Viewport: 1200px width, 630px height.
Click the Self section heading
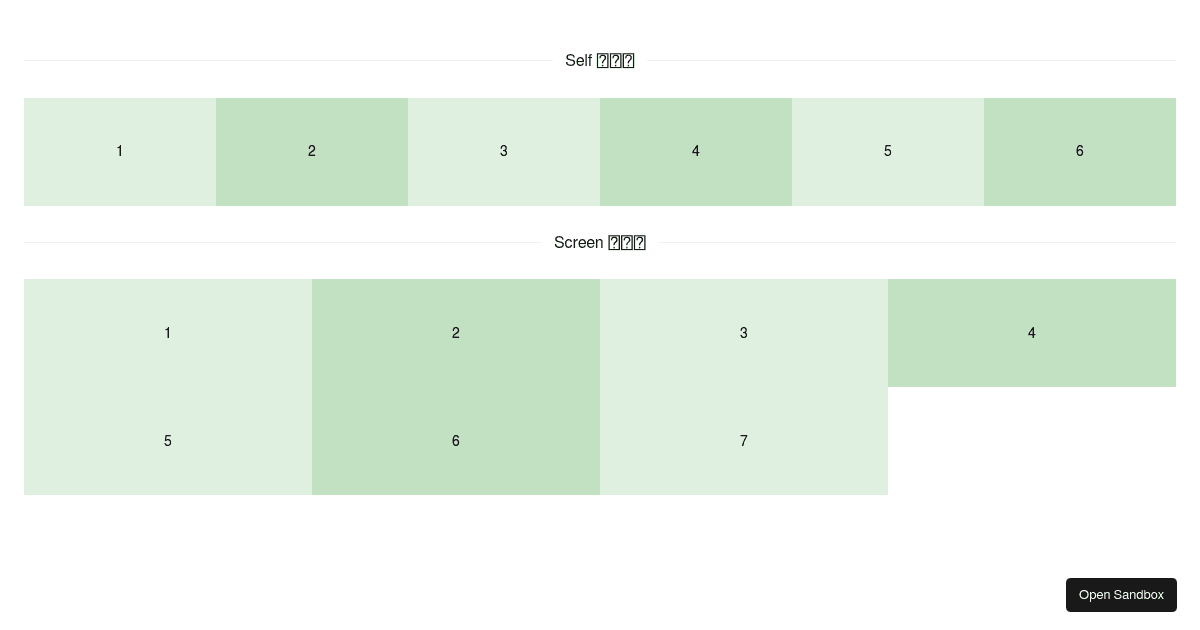(x=599, y=60)
